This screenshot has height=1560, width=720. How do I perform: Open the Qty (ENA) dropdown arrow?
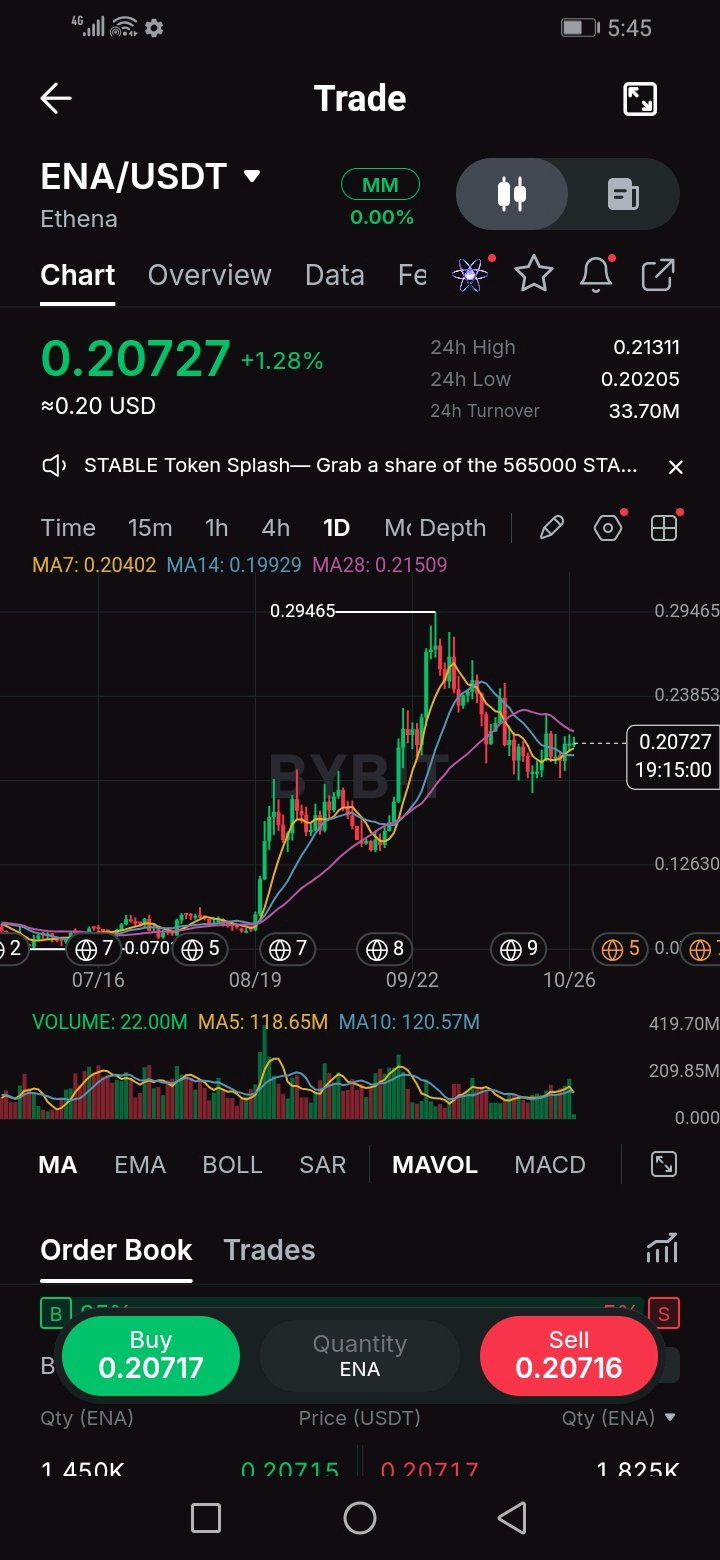[670, 1418]
